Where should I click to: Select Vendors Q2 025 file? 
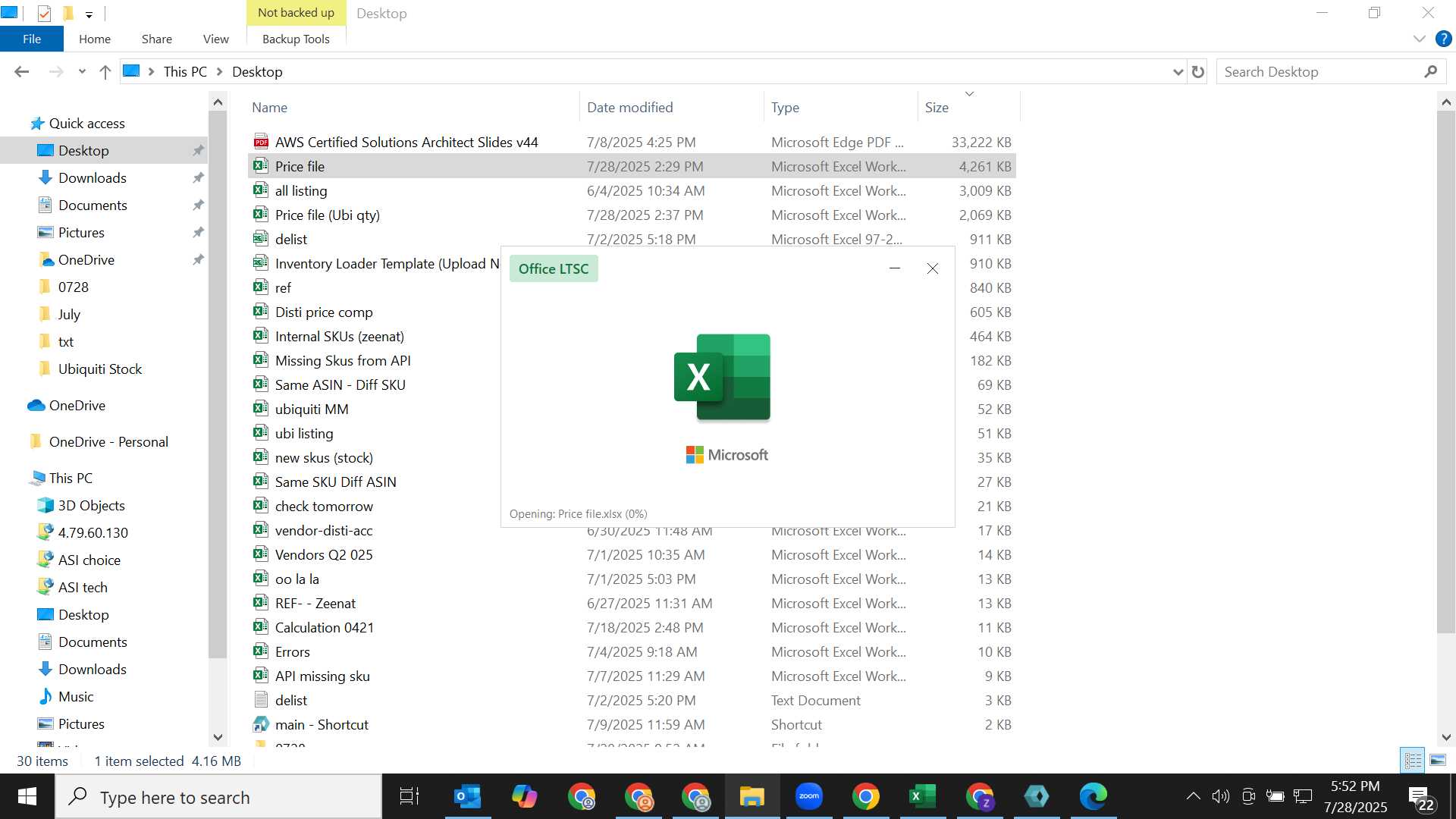click(324, 554)
